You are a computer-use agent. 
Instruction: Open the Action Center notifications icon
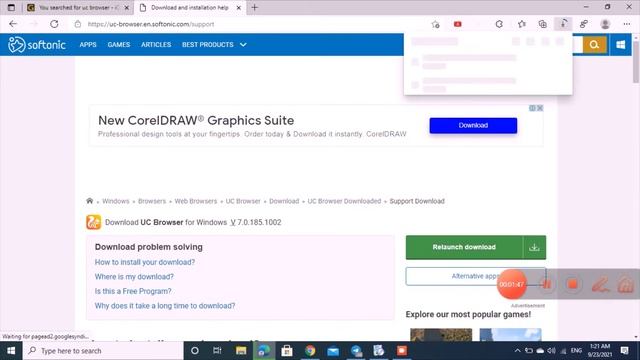point(624,351)
